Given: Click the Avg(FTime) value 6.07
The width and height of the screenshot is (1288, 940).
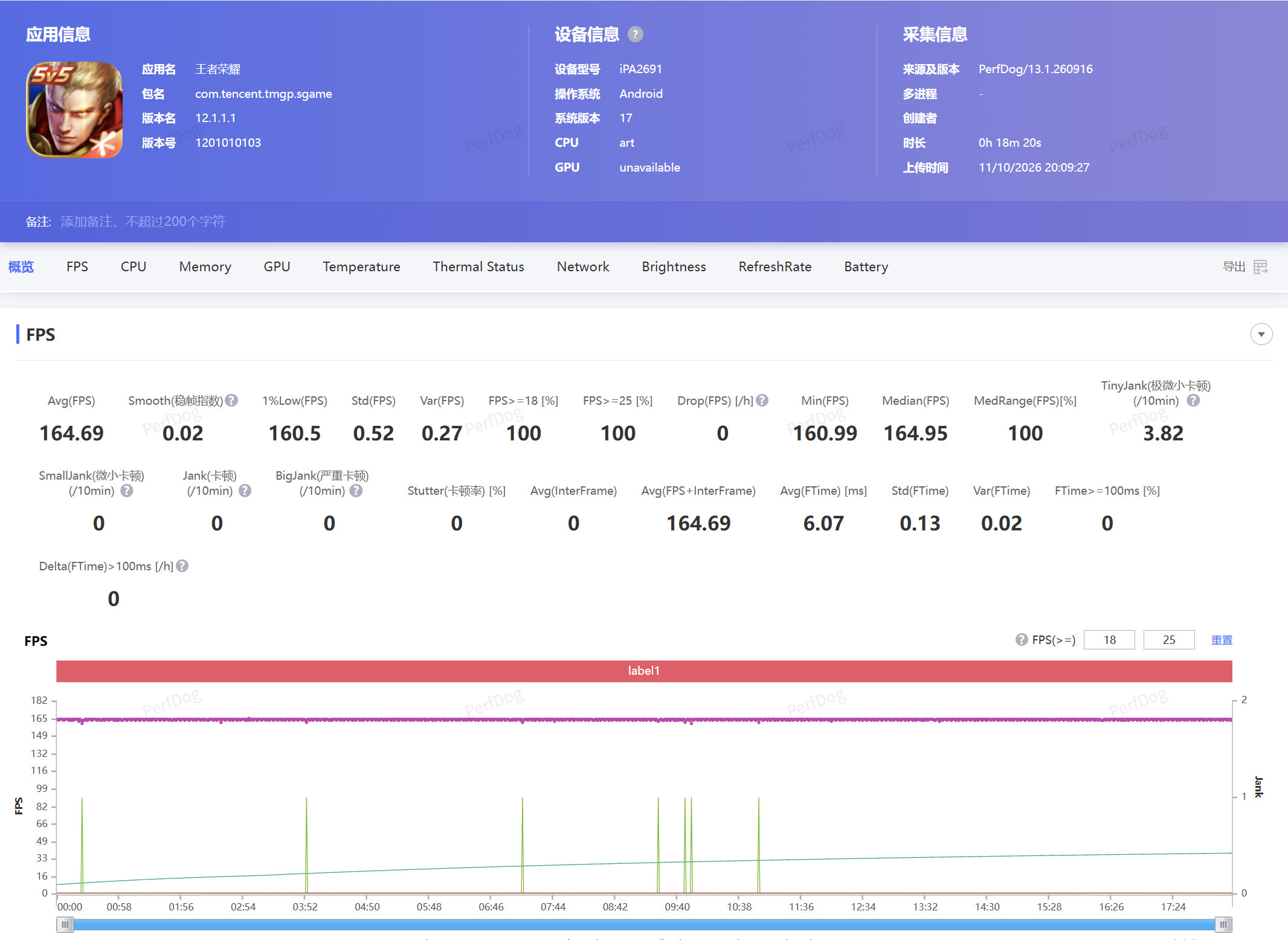Looking at the screenshot, I should [823, 523].
